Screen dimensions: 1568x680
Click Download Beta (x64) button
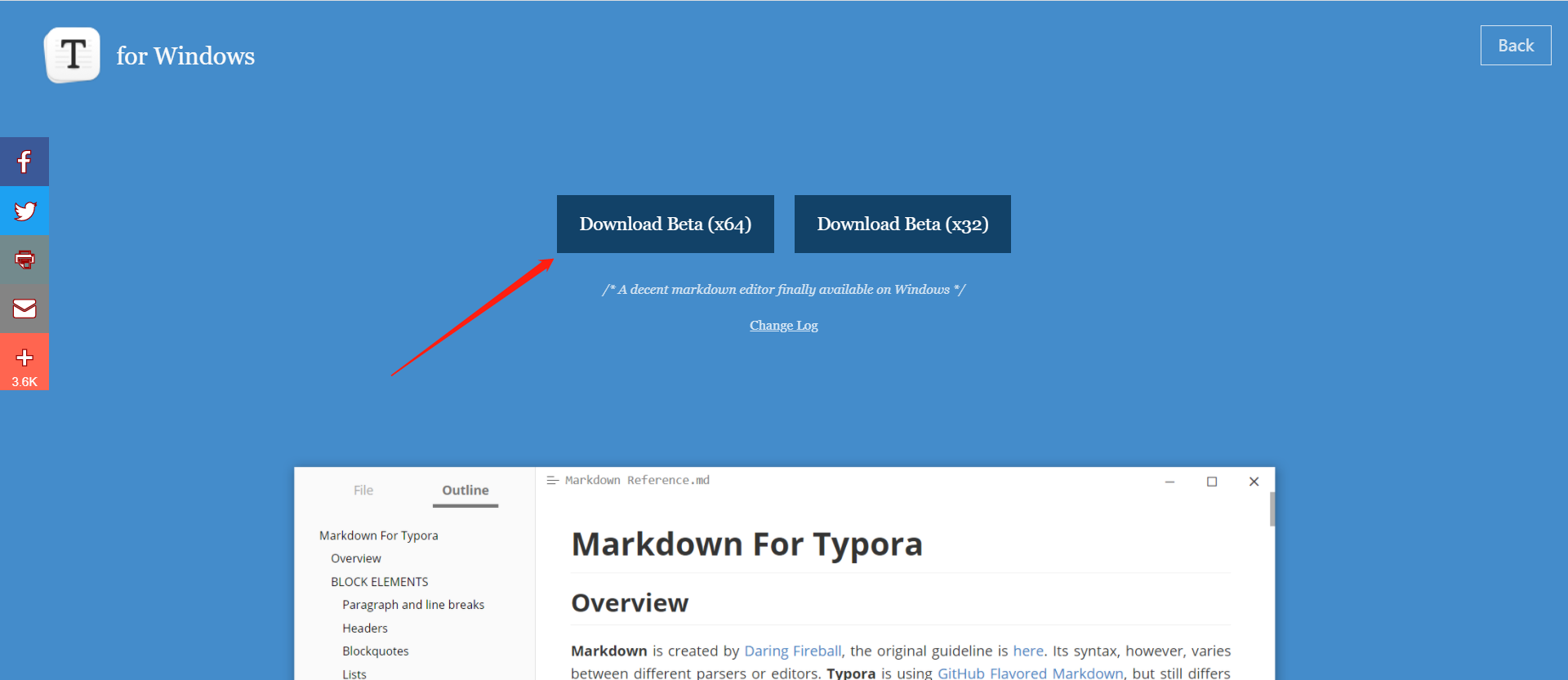click(x=666, y=224)
